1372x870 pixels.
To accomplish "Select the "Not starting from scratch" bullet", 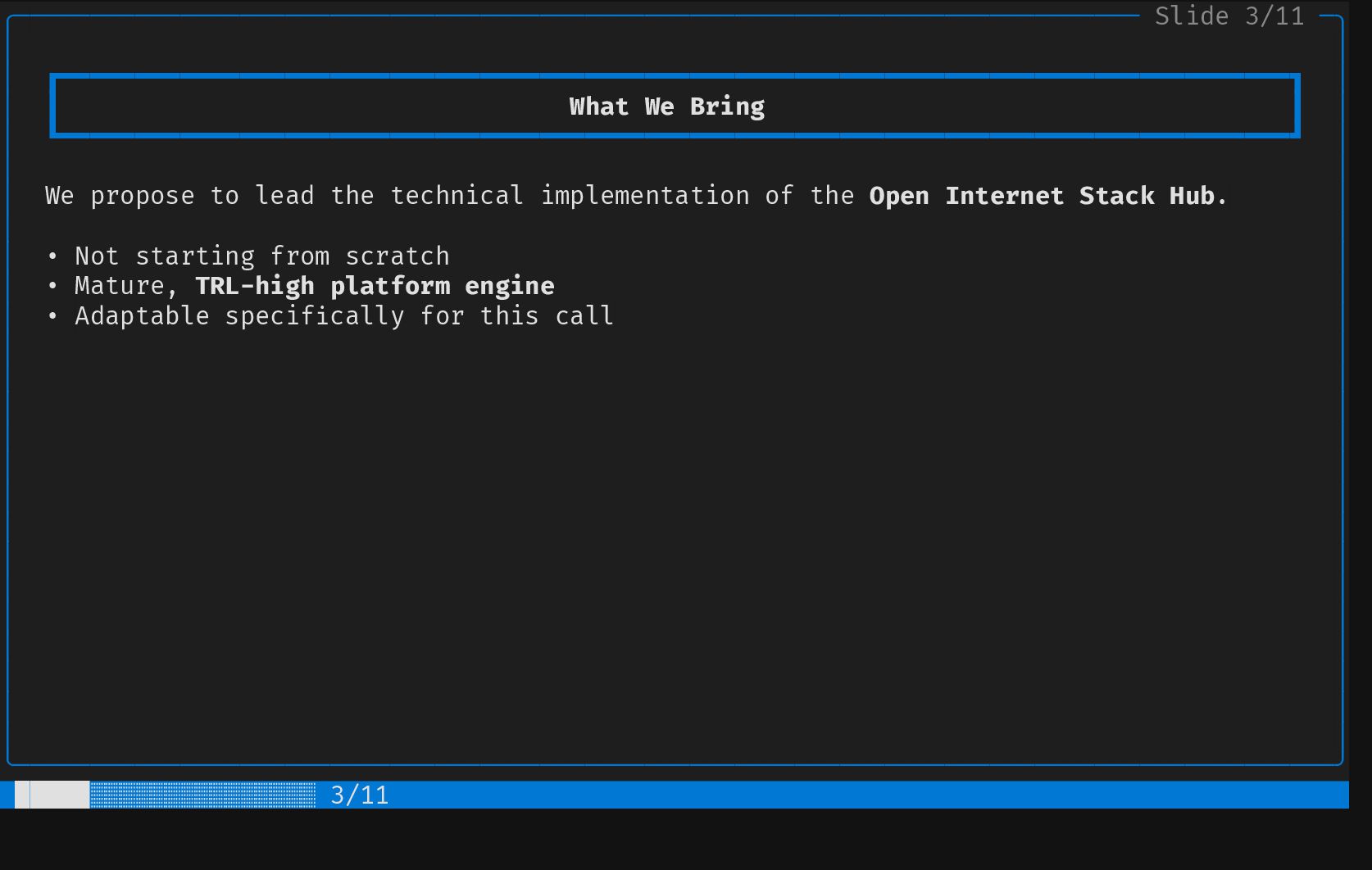I will pos(261,256).
